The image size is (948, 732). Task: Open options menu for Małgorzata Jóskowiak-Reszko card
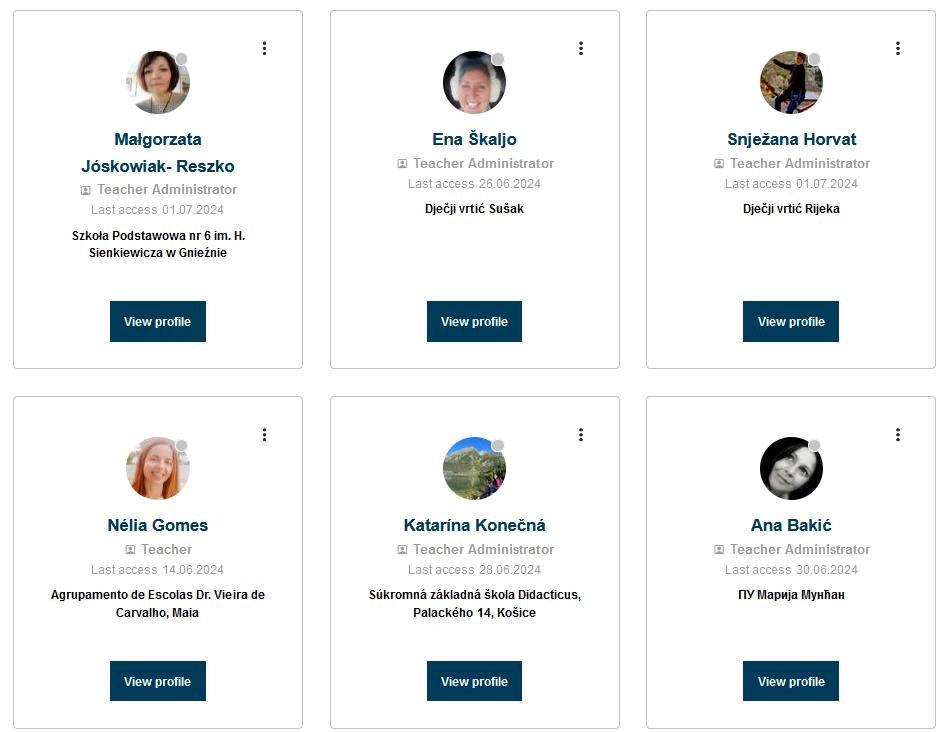click(x=264, y=48)
